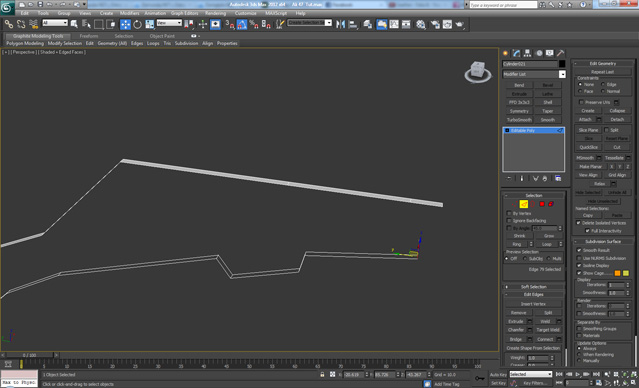The image size is (639, 388).
Task: Click the QuickSlice button
Action: [588, 147]
